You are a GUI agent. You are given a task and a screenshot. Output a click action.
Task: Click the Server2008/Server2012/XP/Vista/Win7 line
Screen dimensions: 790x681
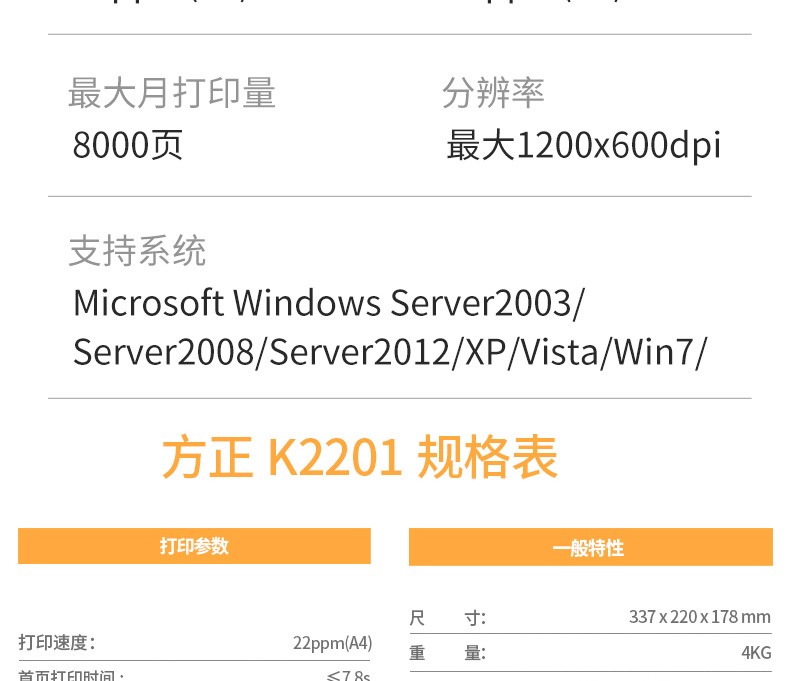tap(390, 352)
